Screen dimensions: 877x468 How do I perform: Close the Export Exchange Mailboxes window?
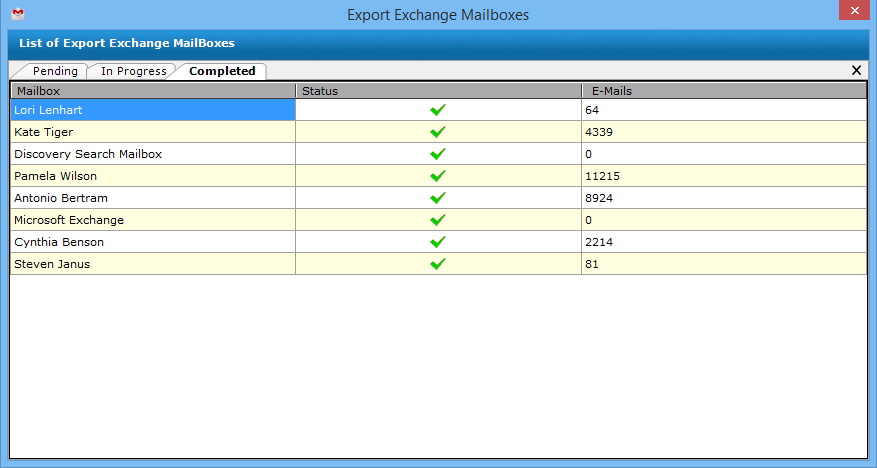pos(854,10)
